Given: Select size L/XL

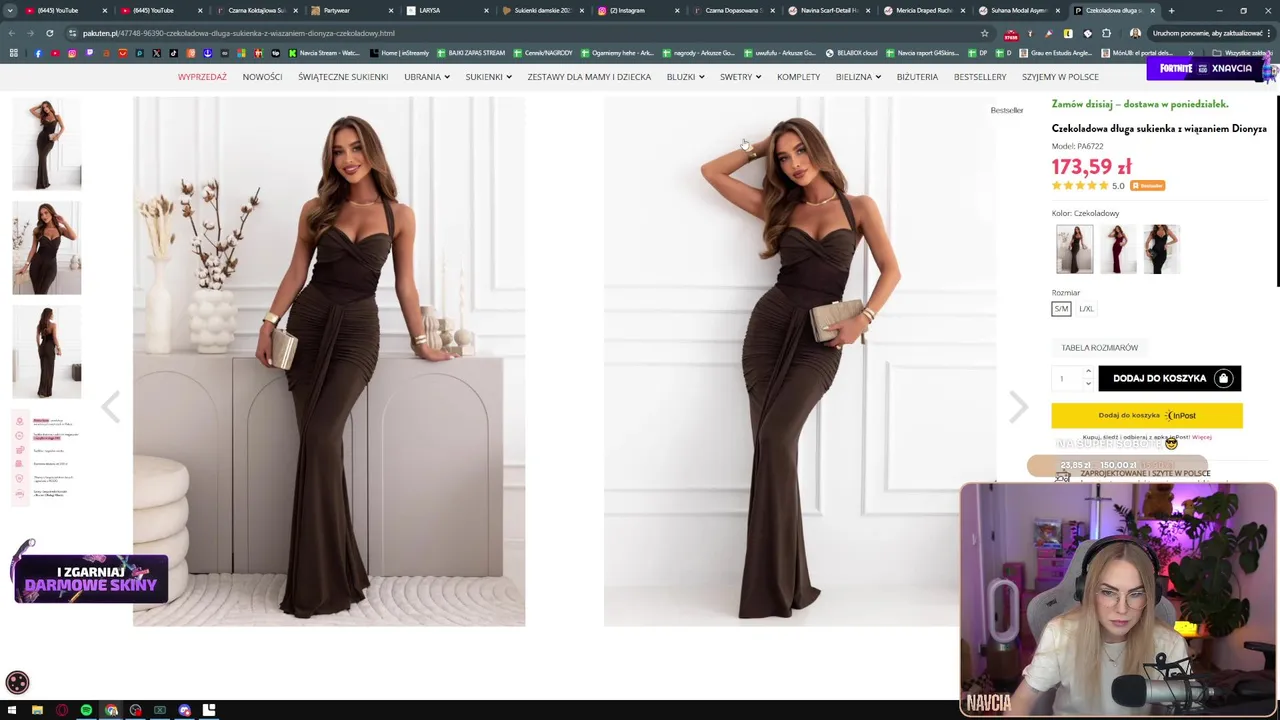Looking at the screenshot, I should tap(1086, 309).
